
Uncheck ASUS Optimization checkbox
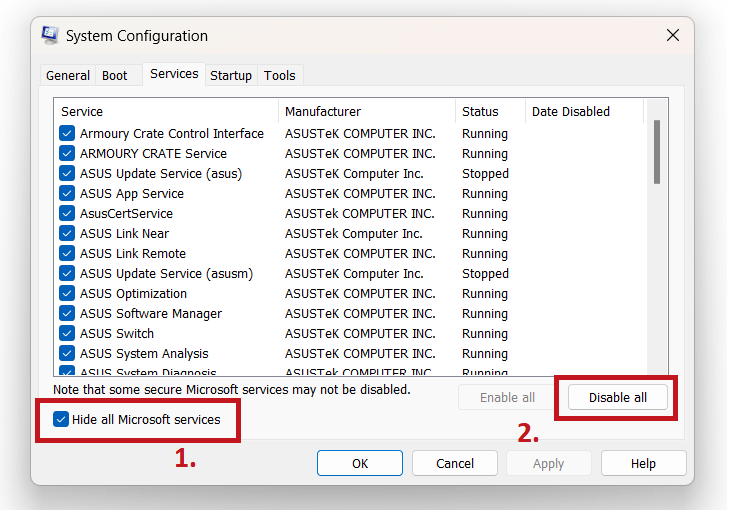tap(67, 294)
